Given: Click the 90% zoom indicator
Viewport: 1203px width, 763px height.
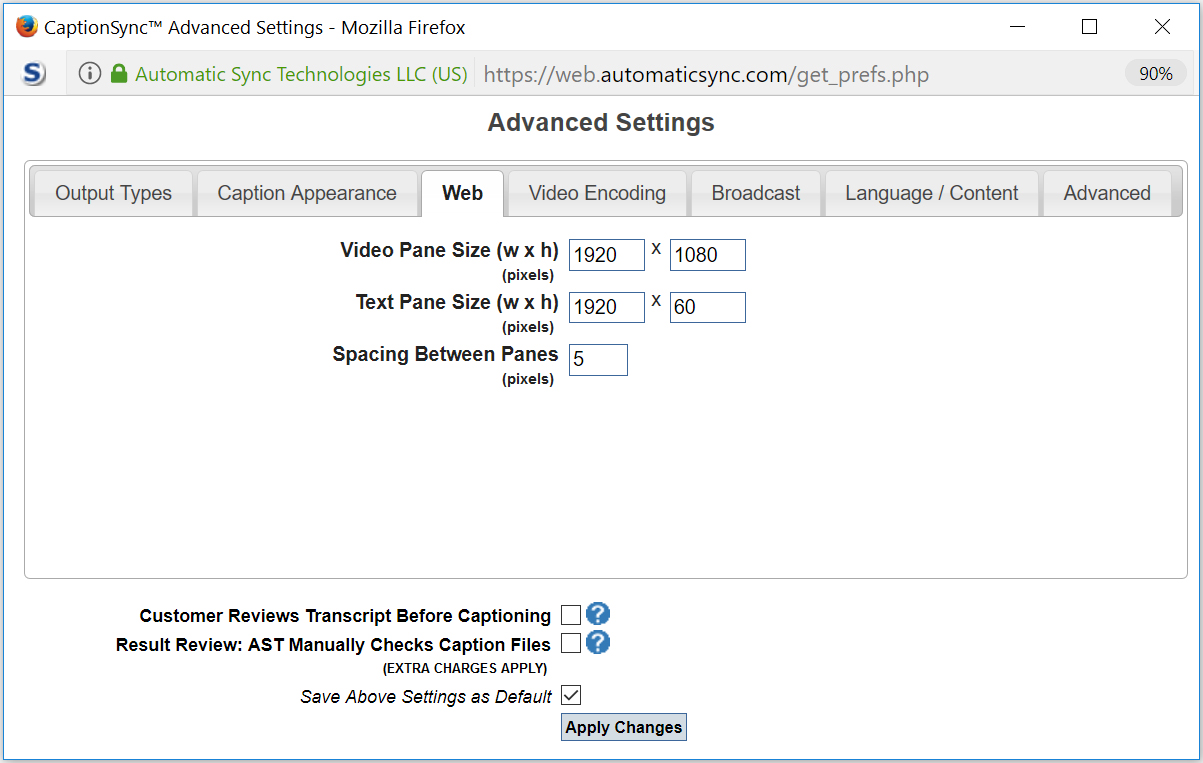Looking at the screenshot, I should 1155,73.
